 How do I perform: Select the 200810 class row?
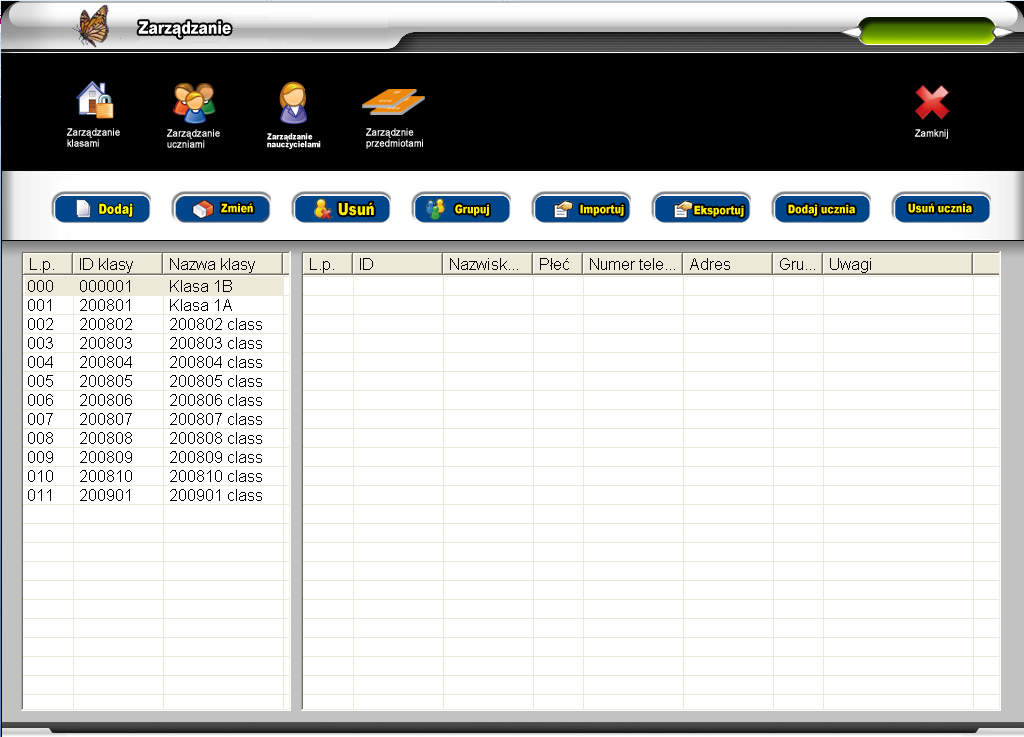tap(155, 476)
